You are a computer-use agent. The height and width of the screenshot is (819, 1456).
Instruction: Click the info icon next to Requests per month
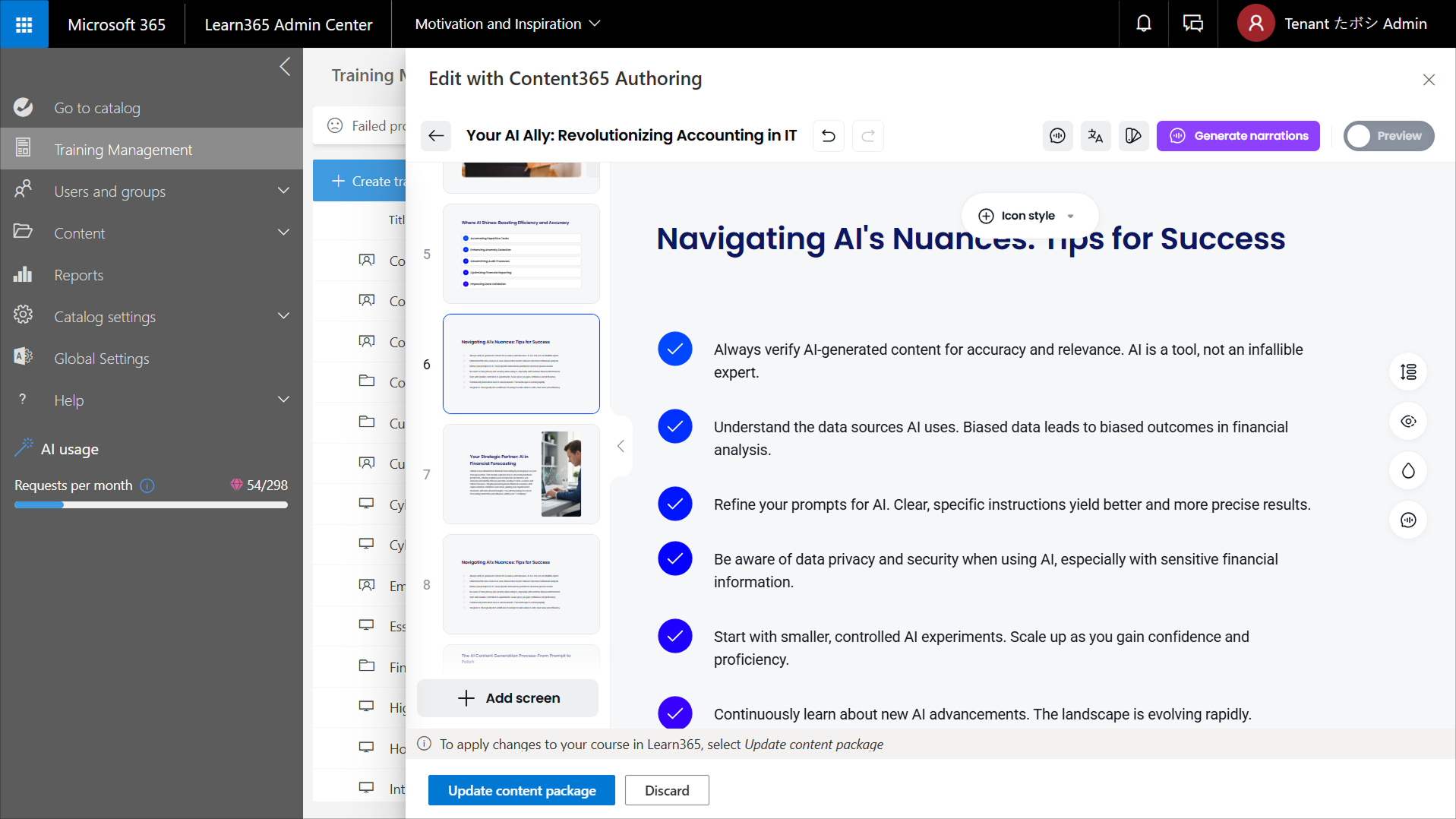(x=147, y=485)
